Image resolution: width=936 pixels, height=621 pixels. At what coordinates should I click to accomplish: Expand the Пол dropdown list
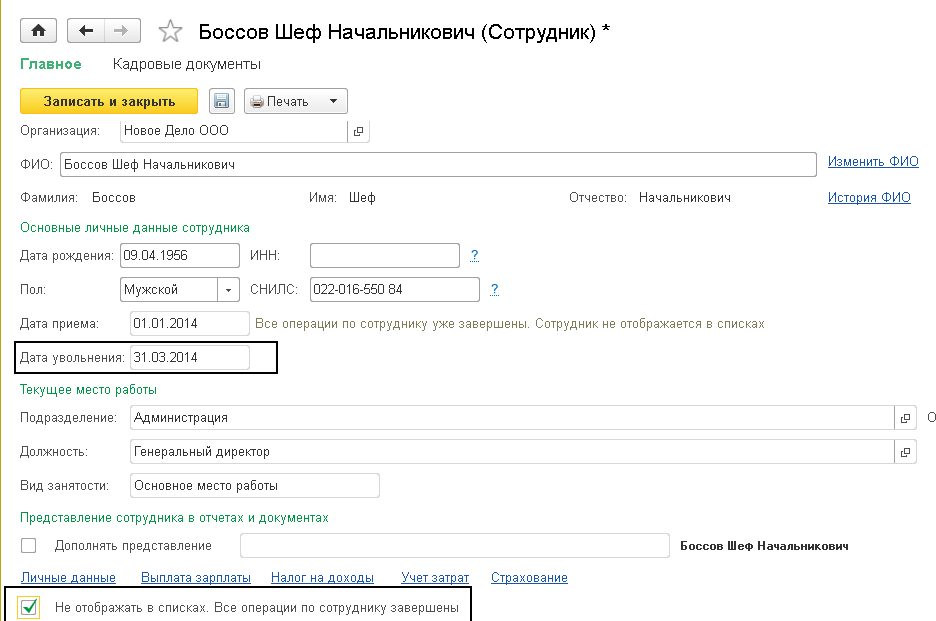click(x=229, y=290)
